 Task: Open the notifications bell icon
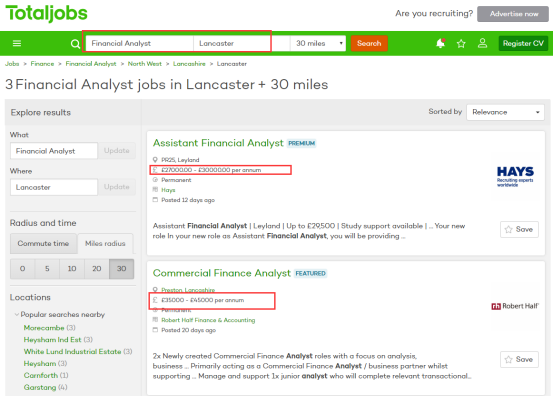(440, 43)
